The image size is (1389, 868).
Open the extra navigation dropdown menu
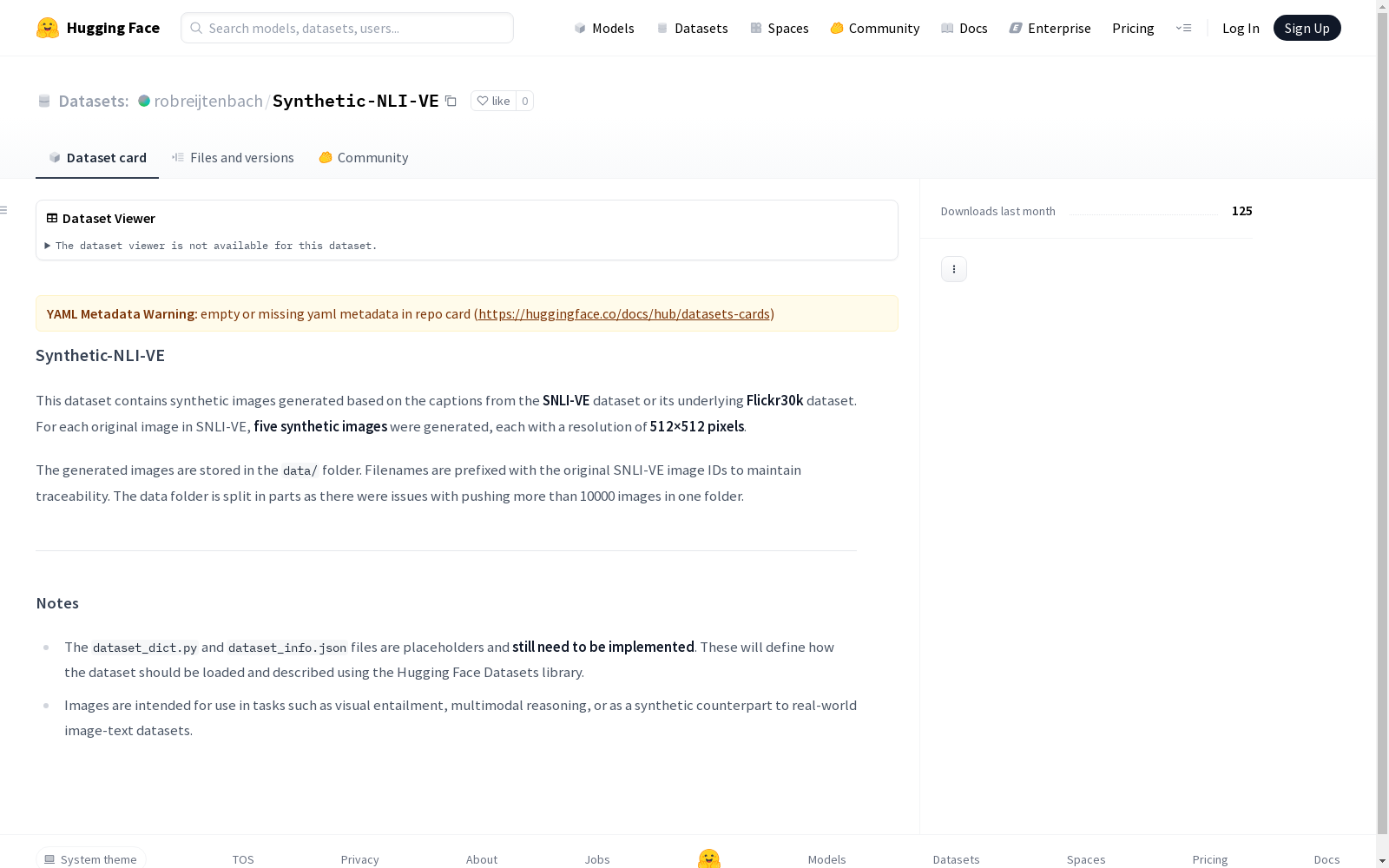coord(1183,28)
